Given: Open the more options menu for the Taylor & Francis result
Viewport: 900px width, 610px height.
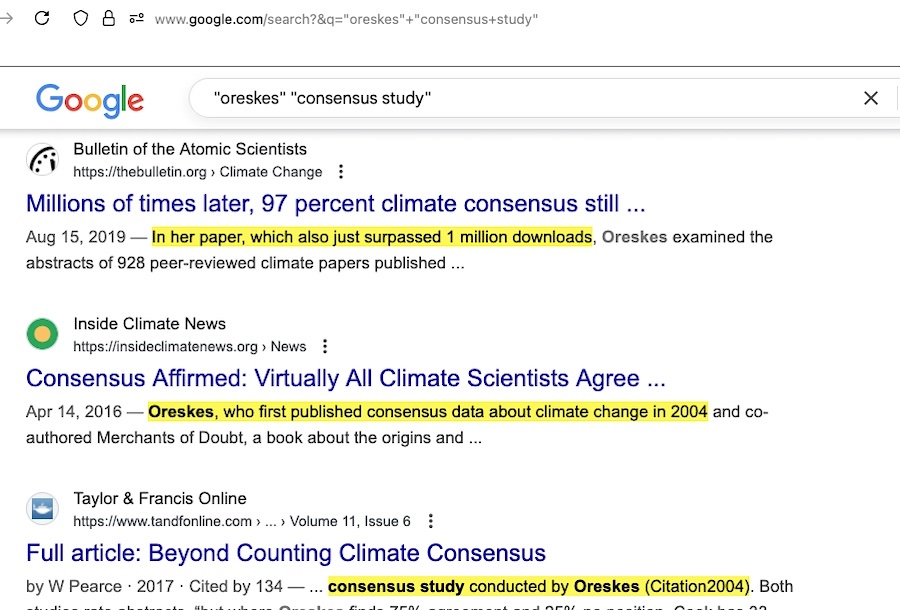Looking at the screenshot, I should (430, 521).
